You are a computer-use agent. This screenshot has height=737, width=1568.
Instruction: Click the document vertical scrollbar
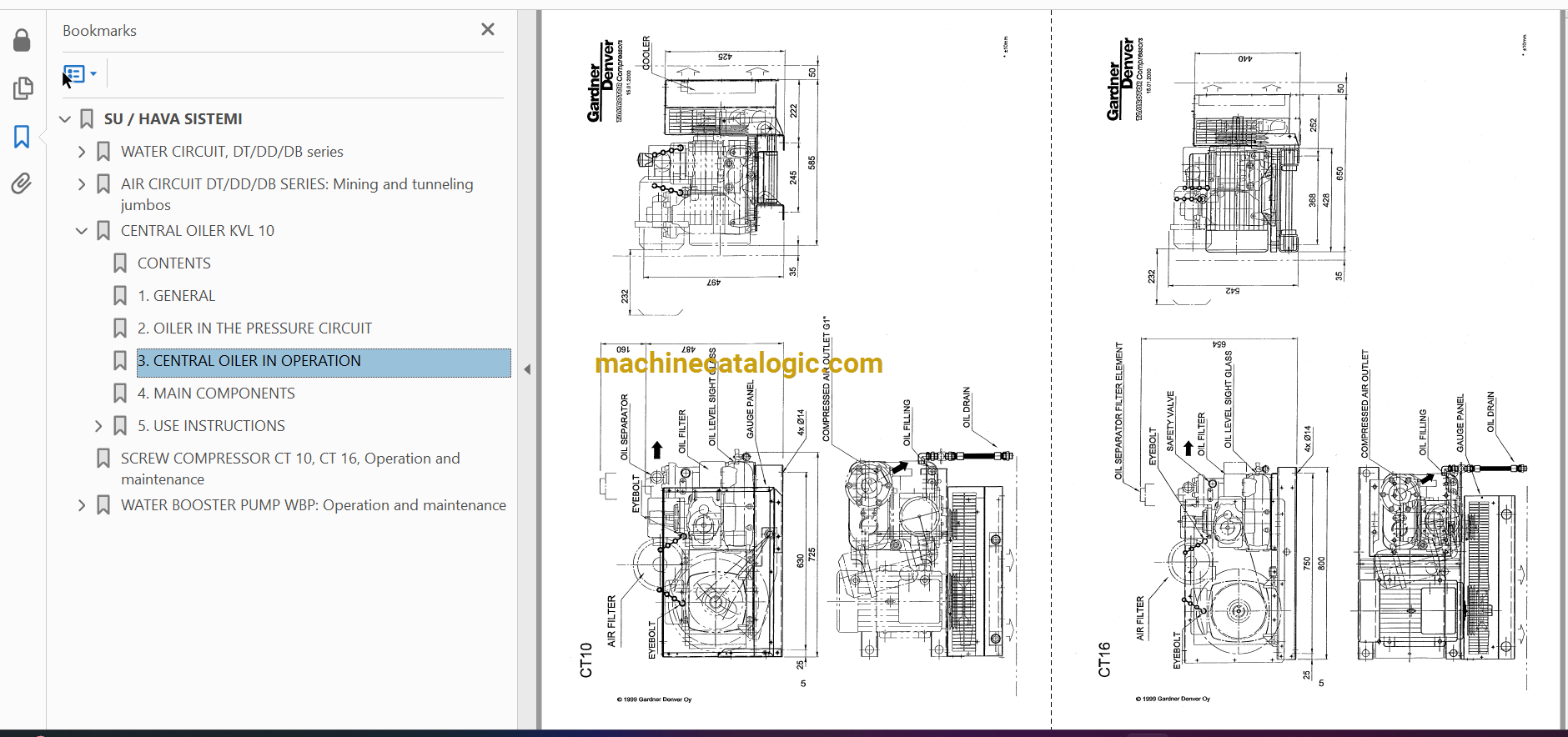pos(1564,369)
